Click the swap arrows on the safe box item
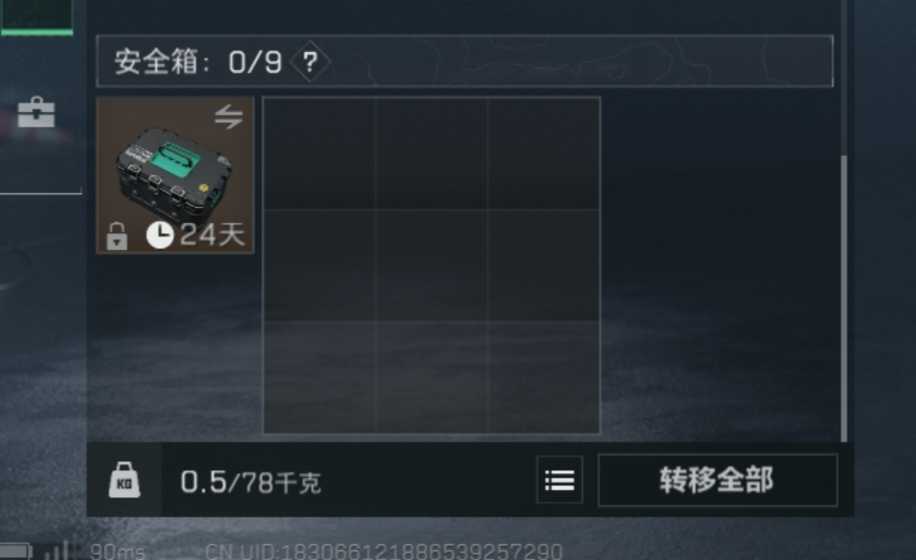Screen dimensions: 916x560 click(228, 117)
